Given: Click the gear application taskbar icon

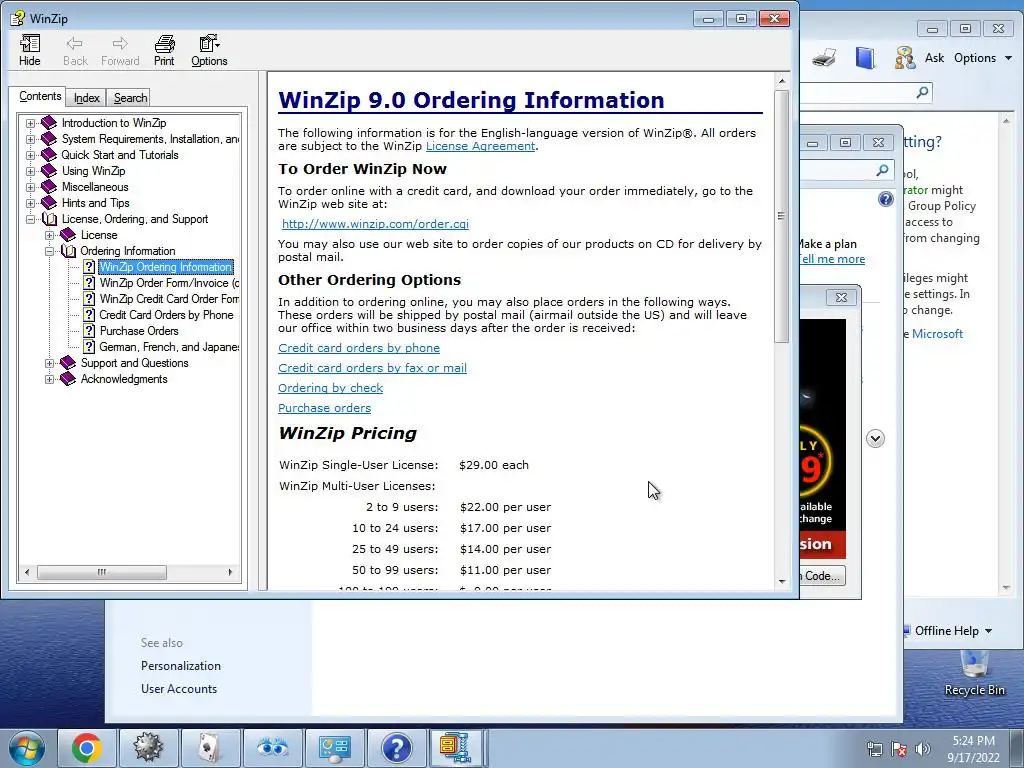Looking at the screenshot, I should coord(148,748).
